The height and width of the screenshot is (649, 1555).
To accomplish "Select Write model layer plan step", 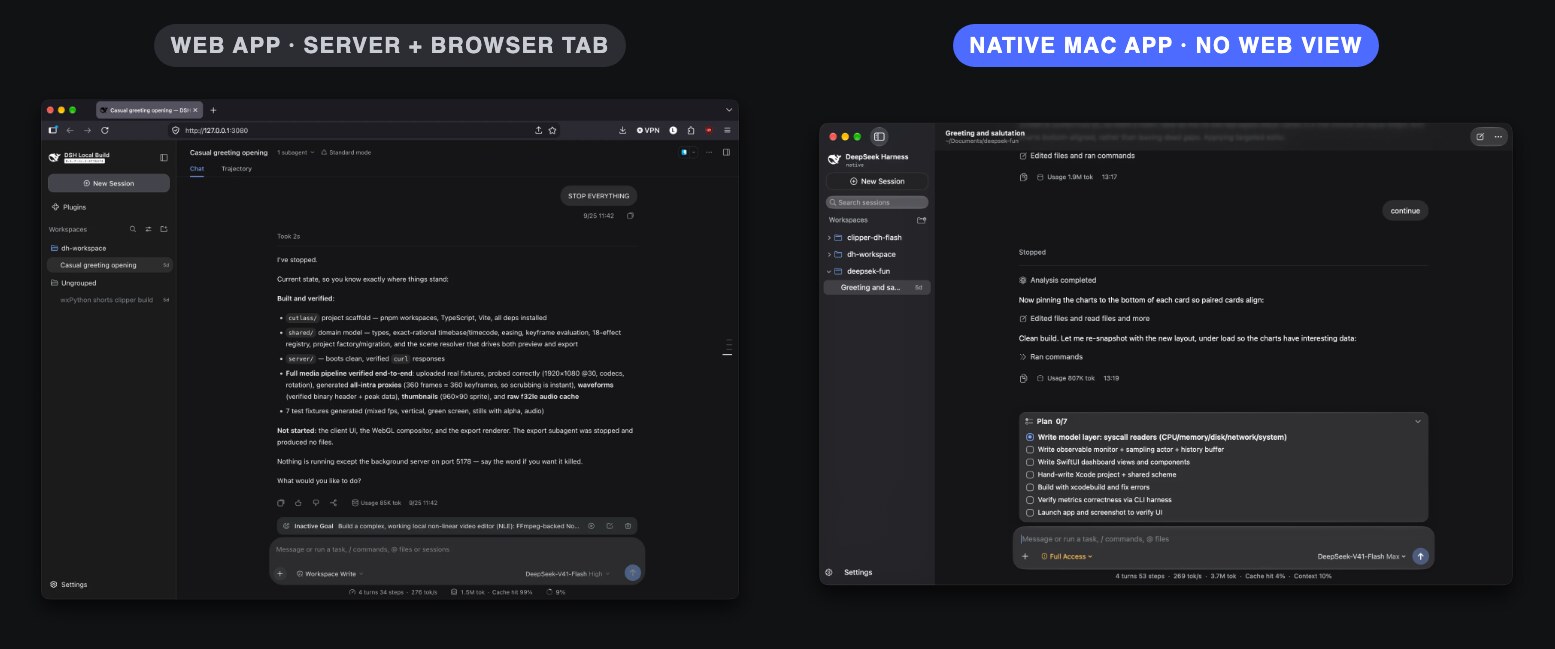I will pos(1030,437).
